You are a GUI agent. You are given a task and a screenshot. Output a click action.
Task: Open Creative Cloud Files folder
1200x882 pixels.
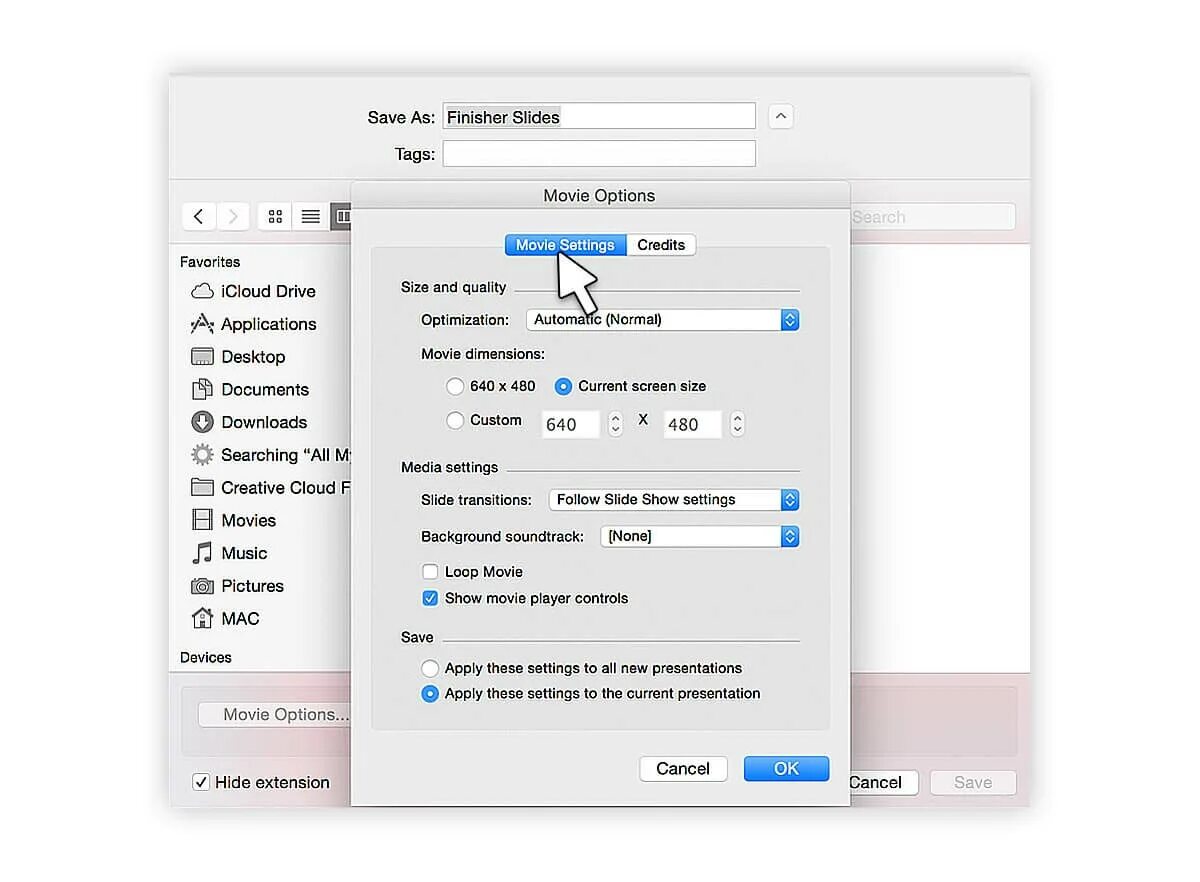[271, 488]
